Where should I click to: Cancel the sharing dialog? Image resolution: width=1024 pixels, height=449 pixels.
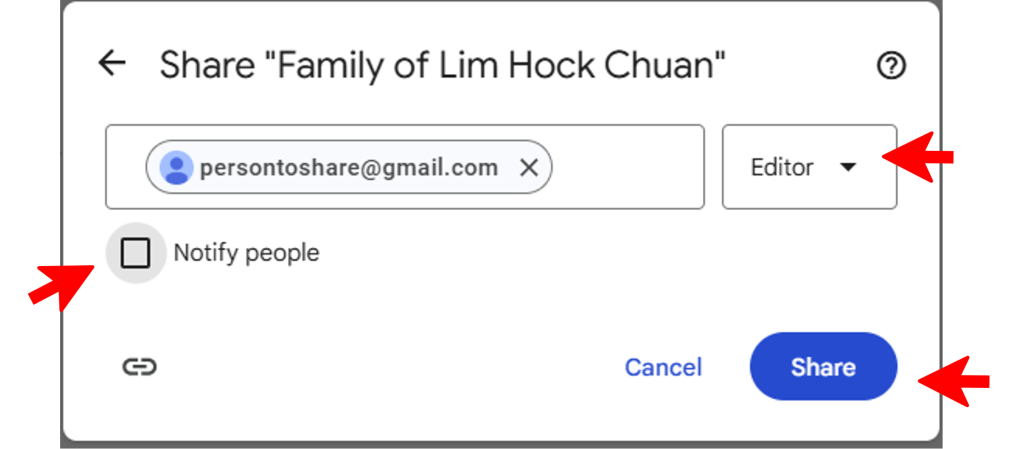tap(663, 367)
